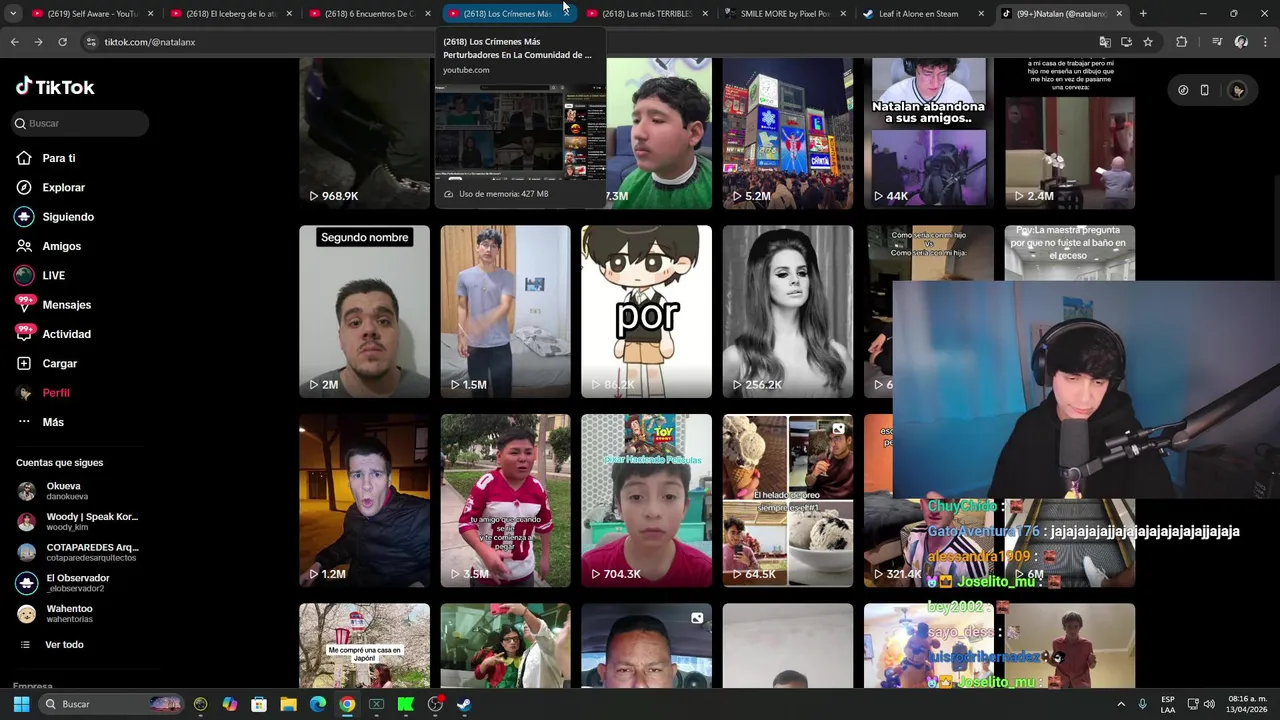The image size is (1280, 720).
Task: Expand Ver todo followed accounts
Action: pyautogui.click(x=64, y=645)
